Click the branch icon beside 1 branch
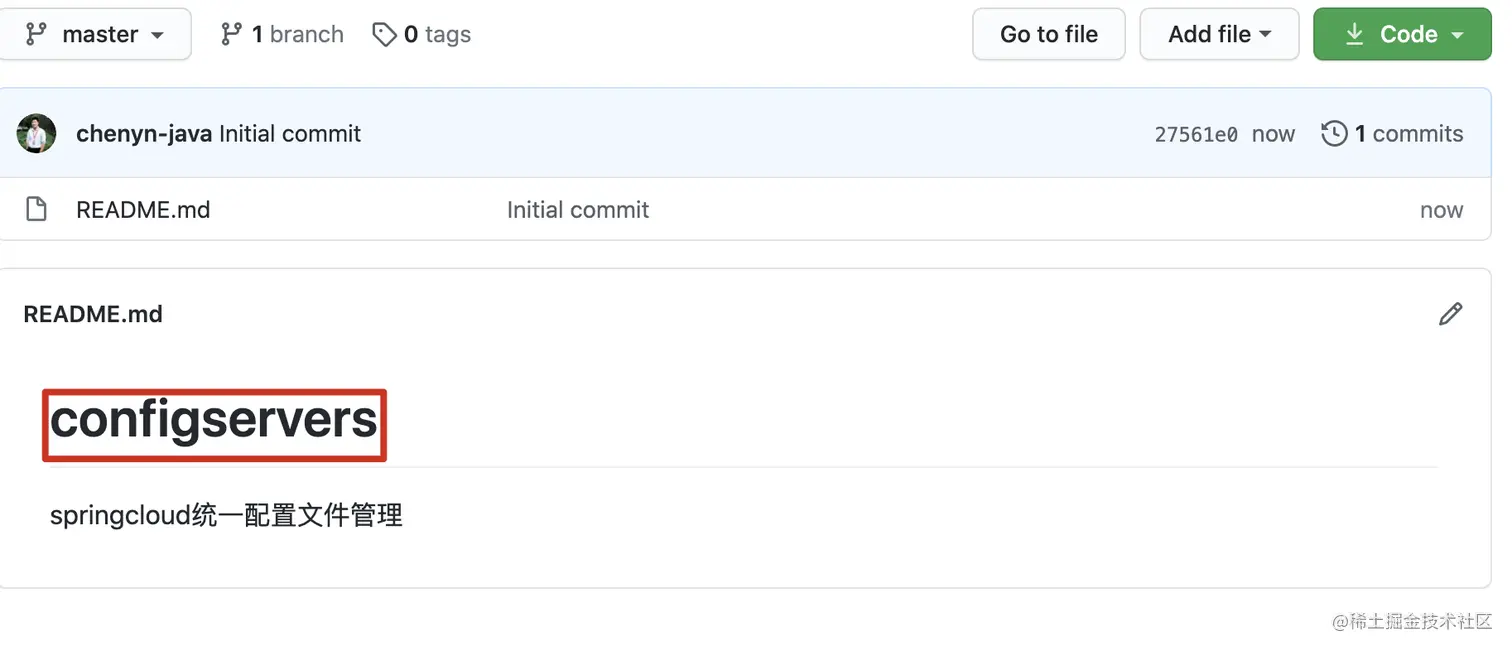This screenshot has height=651, width=1512. point(231,35)
